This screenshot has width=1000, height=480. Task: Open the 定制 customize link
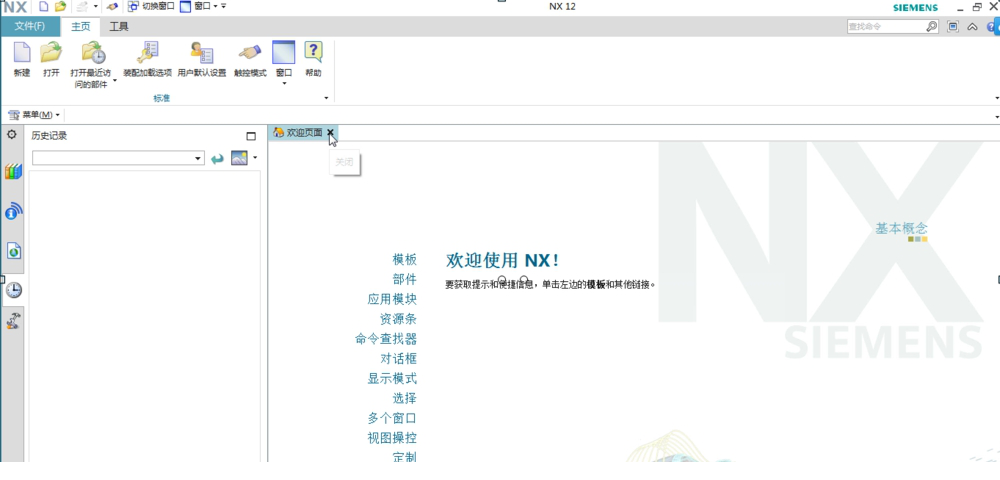coord(404,457)
